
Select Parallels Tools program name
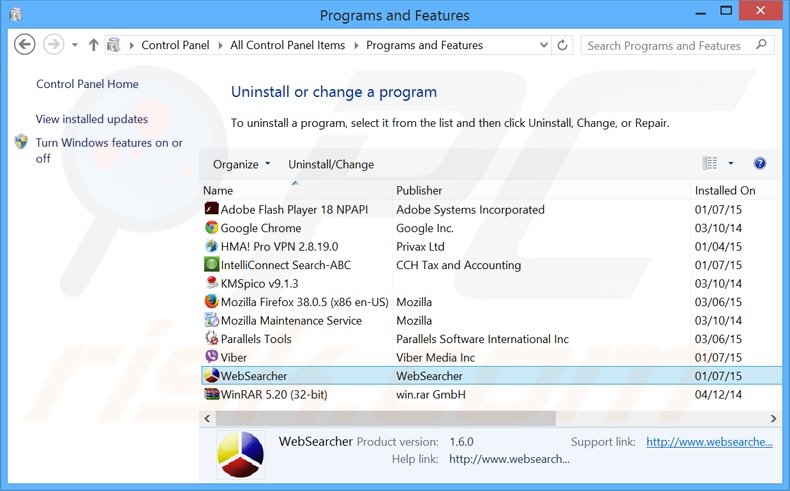tap(256, 339)
